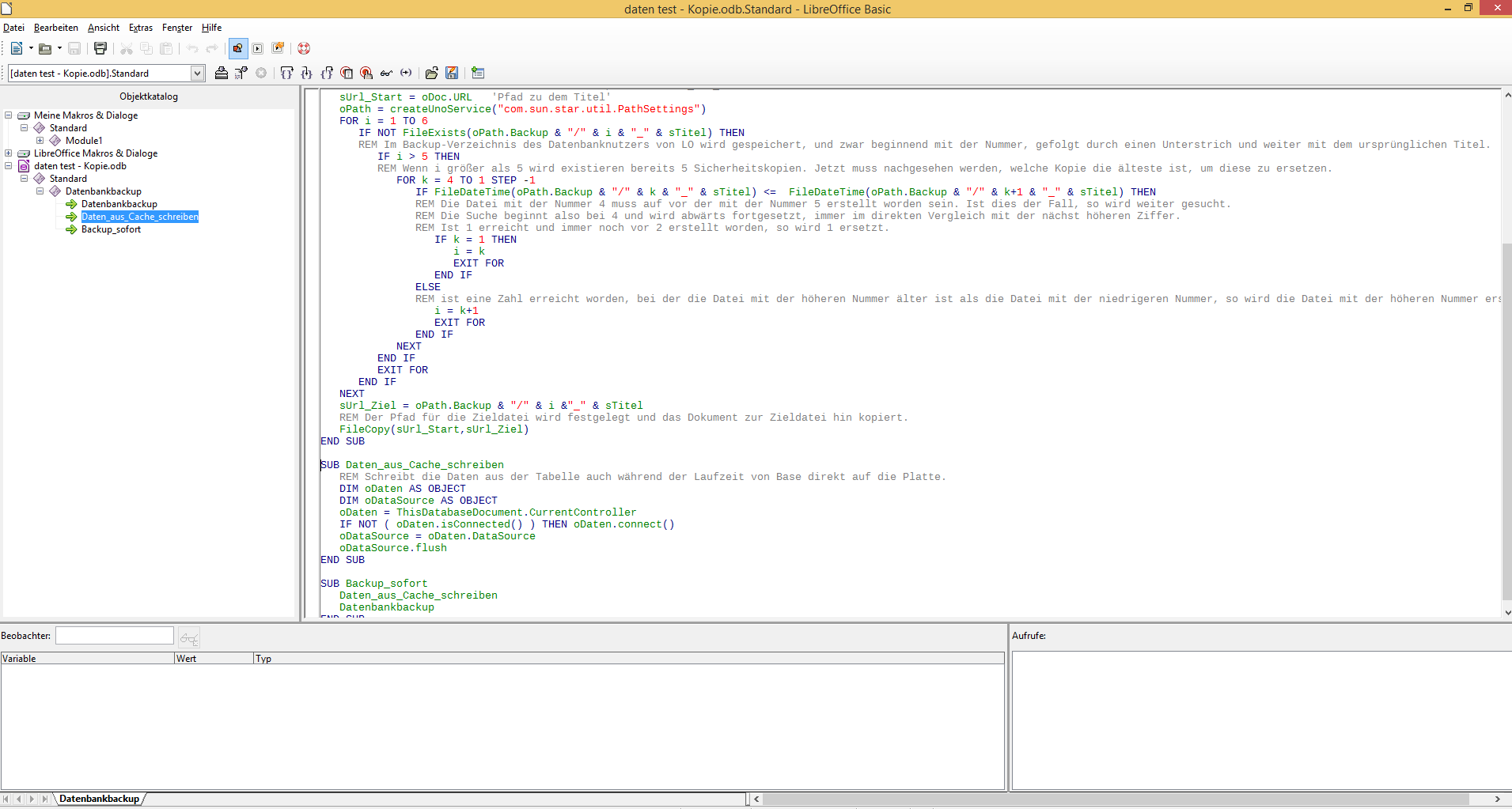Image resolution: width=1512 pixels, height=809 pixels.
Task: Click the Variable column header
Action: [87, 658]
